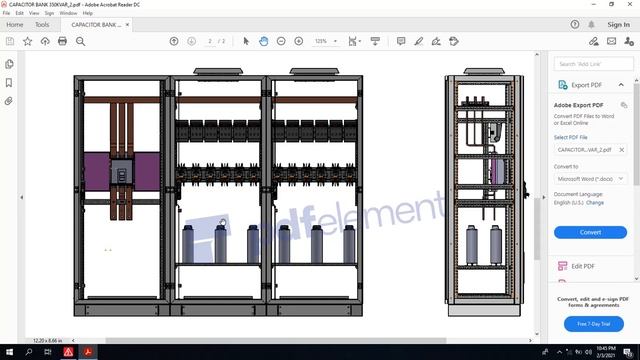Image resolution: width=640 pixels, height=360 pixels.
Task: Click the Select PDF File link
Action: [x=570, y=137]
